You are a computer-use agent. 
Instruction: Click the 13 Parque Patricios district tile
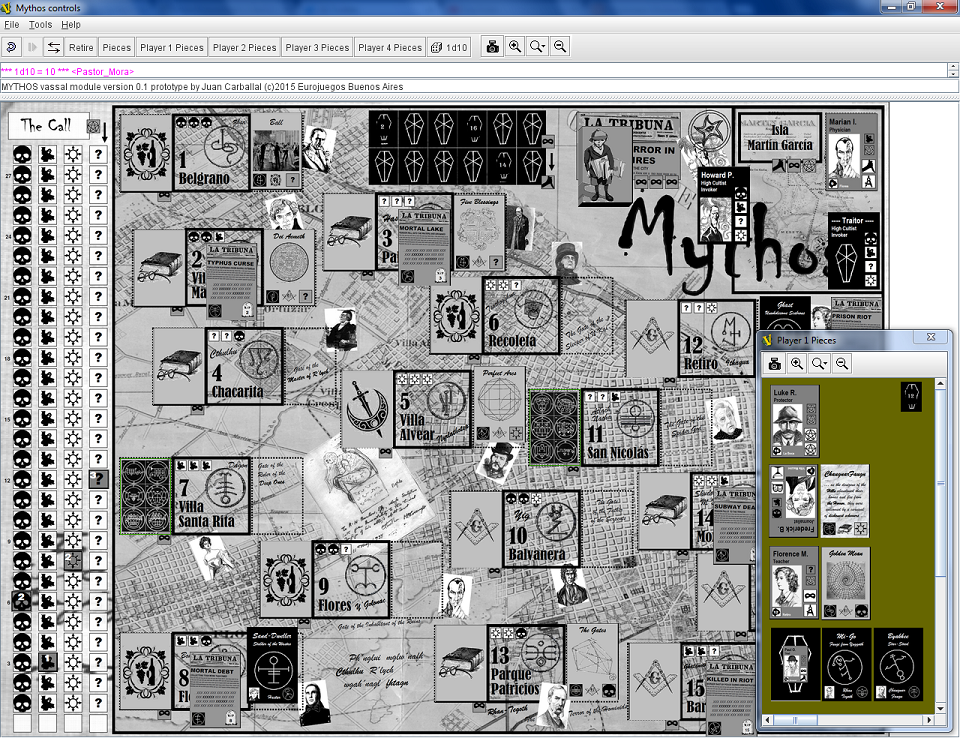coord(525,662)
